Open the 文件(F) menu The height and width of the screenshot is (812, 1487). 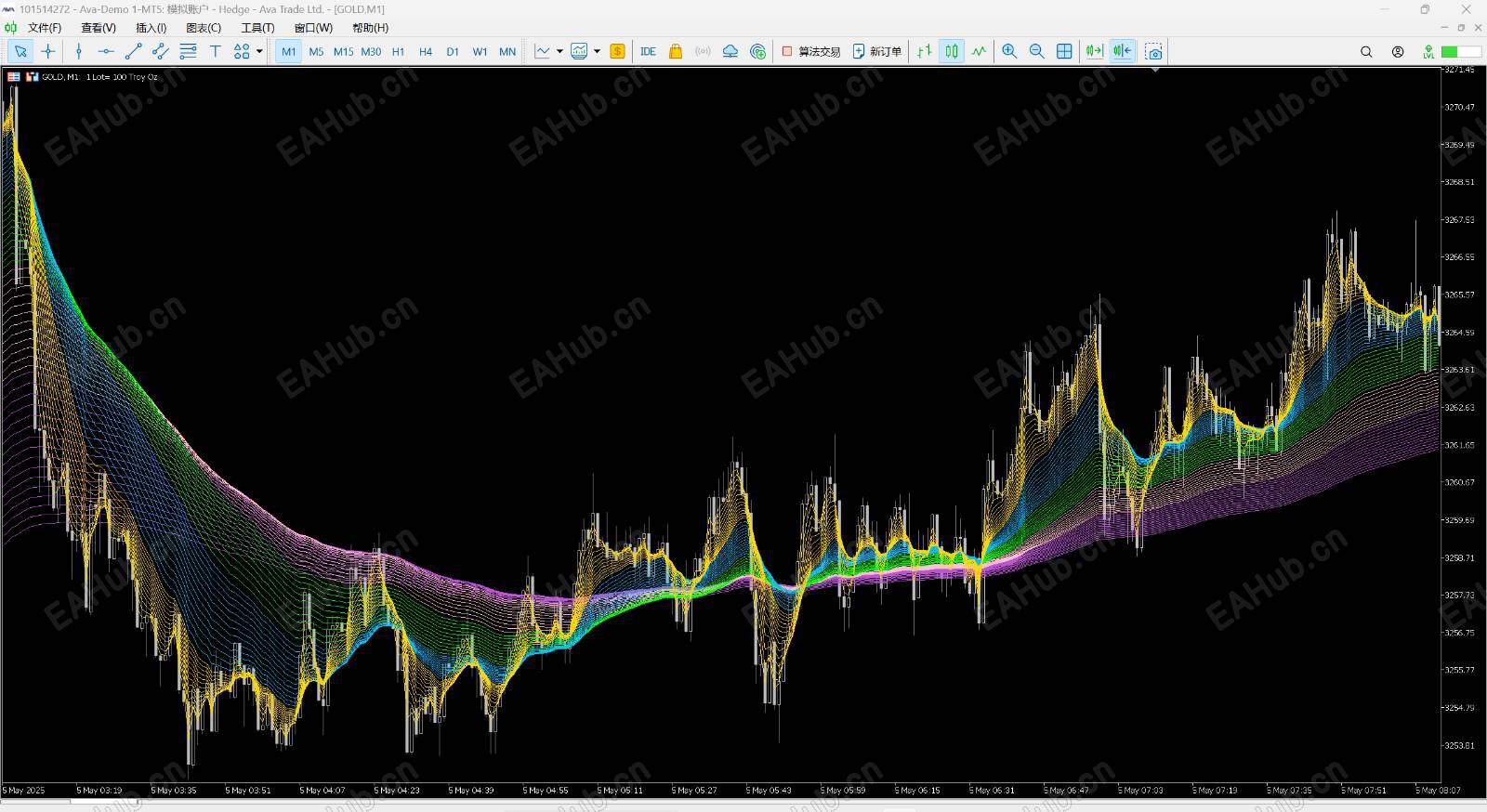45,28
